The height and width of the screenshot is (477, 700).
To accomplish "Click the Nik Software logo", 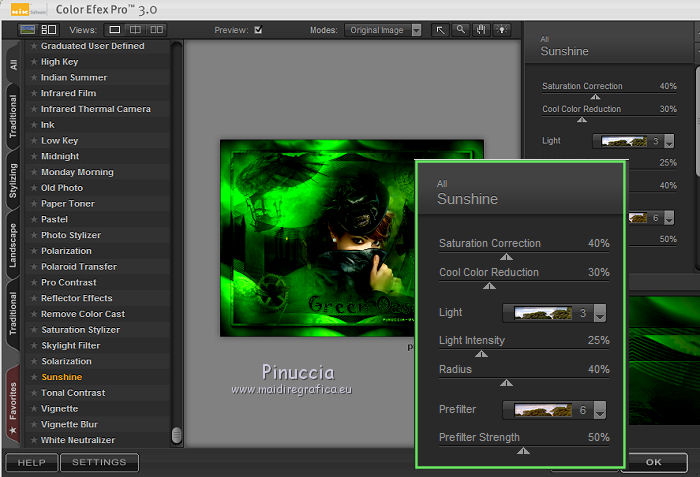I will tap(28, 9).
